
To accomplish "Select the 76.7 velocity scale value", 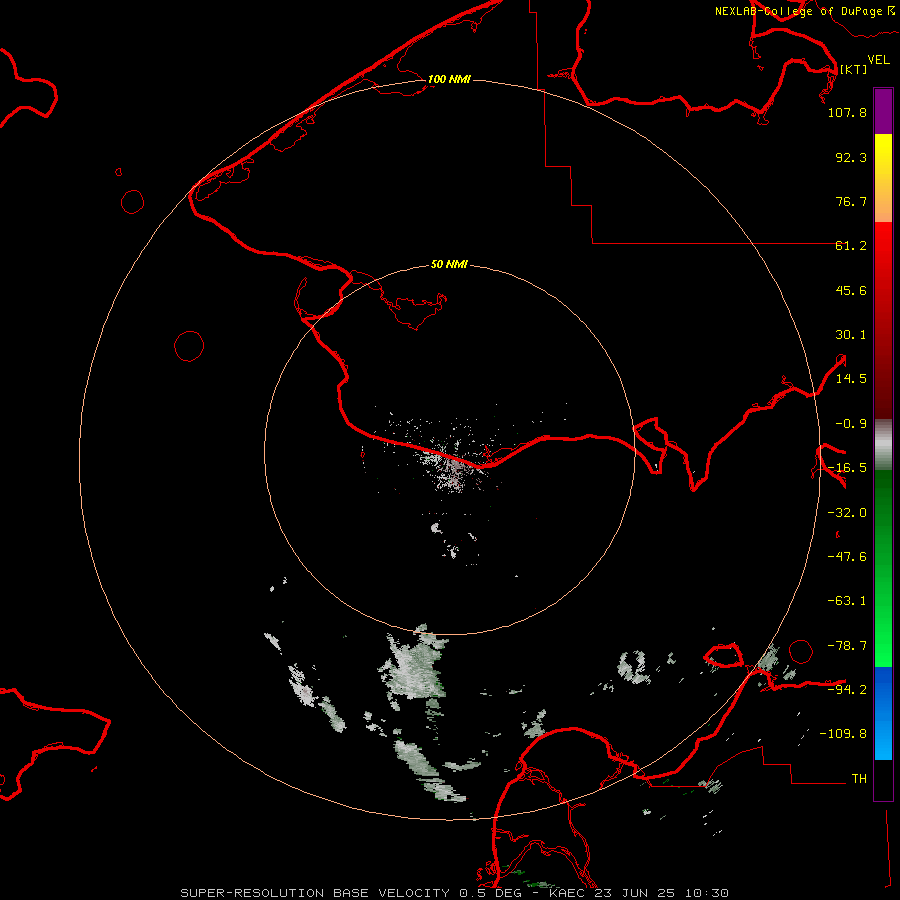I will [x=851, y=201].
